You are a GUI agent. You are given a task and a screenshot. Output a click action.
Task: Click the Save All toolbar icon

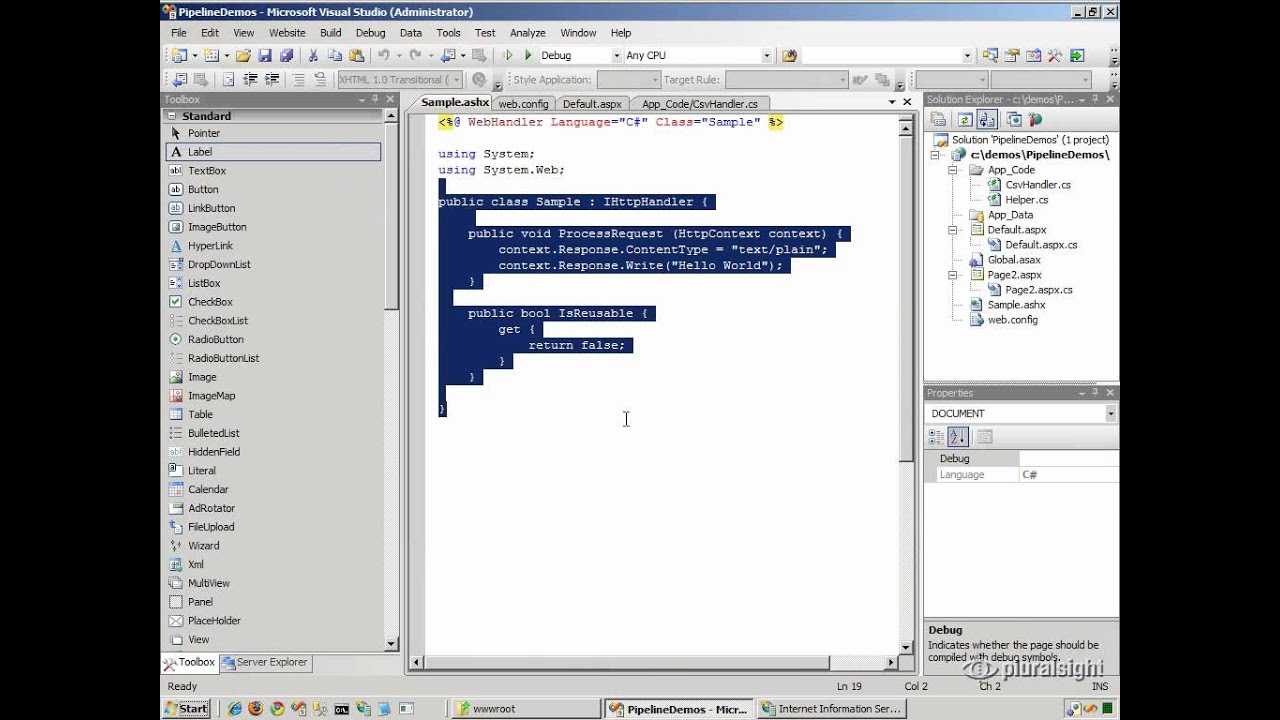(x=286, y=56)
